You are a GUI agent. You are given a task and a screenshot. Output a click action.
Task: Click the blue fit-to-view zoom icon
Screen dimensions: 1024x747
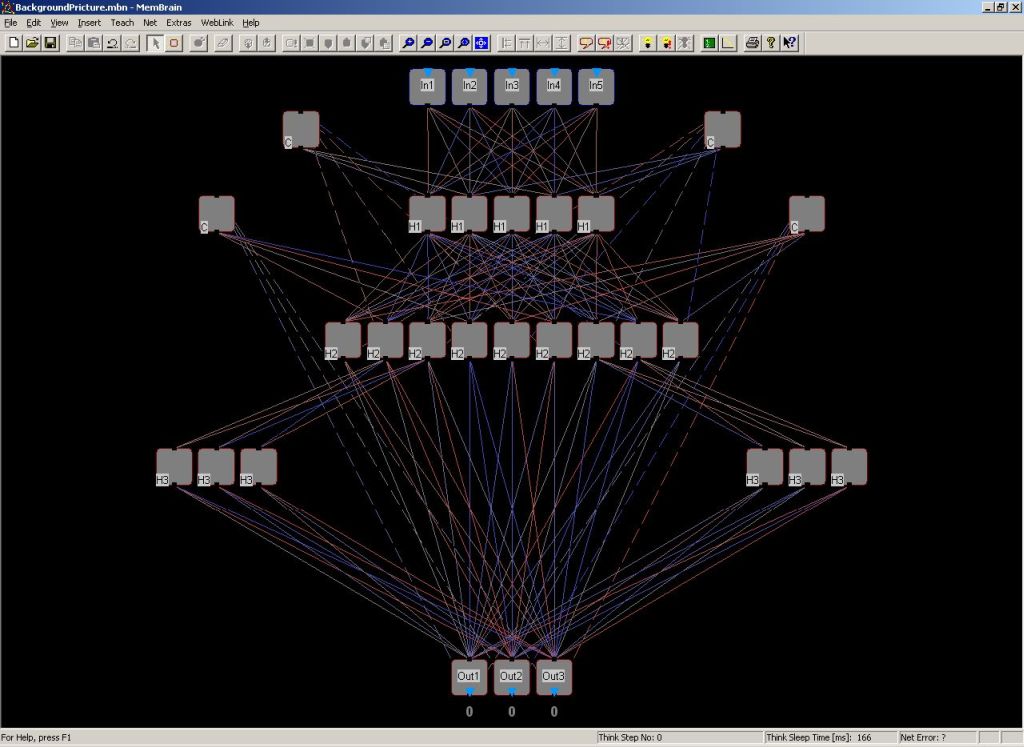pos(481,43)
